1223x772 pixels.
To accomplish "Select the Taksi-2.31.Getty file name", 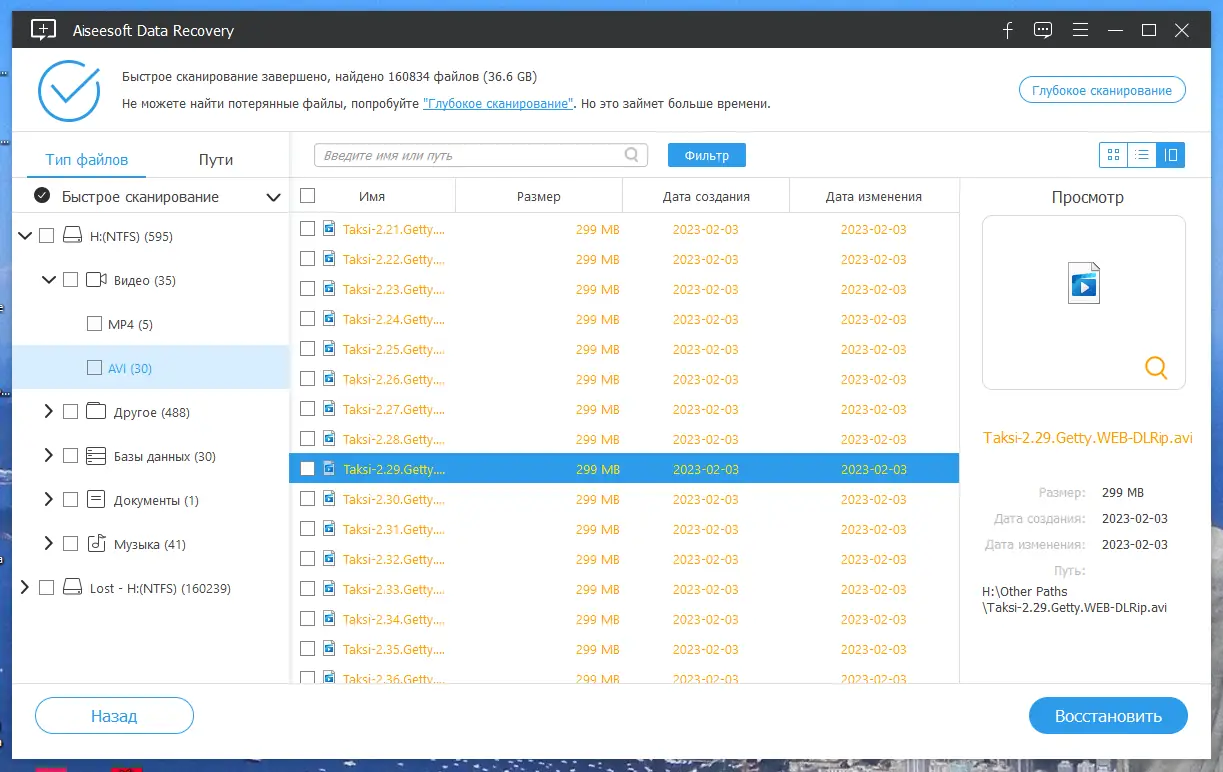I will 394,529.
